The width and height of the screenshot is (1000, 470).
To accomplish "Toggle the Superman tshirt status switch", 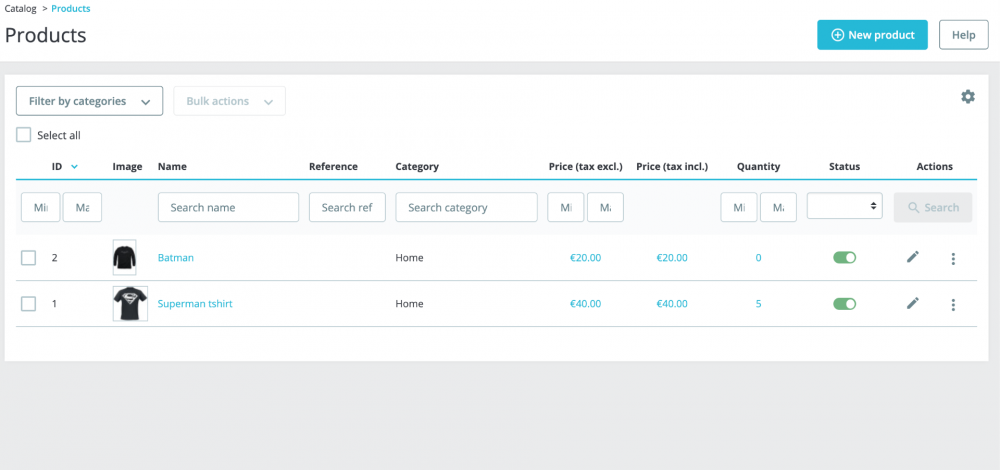I will (844, 304).
